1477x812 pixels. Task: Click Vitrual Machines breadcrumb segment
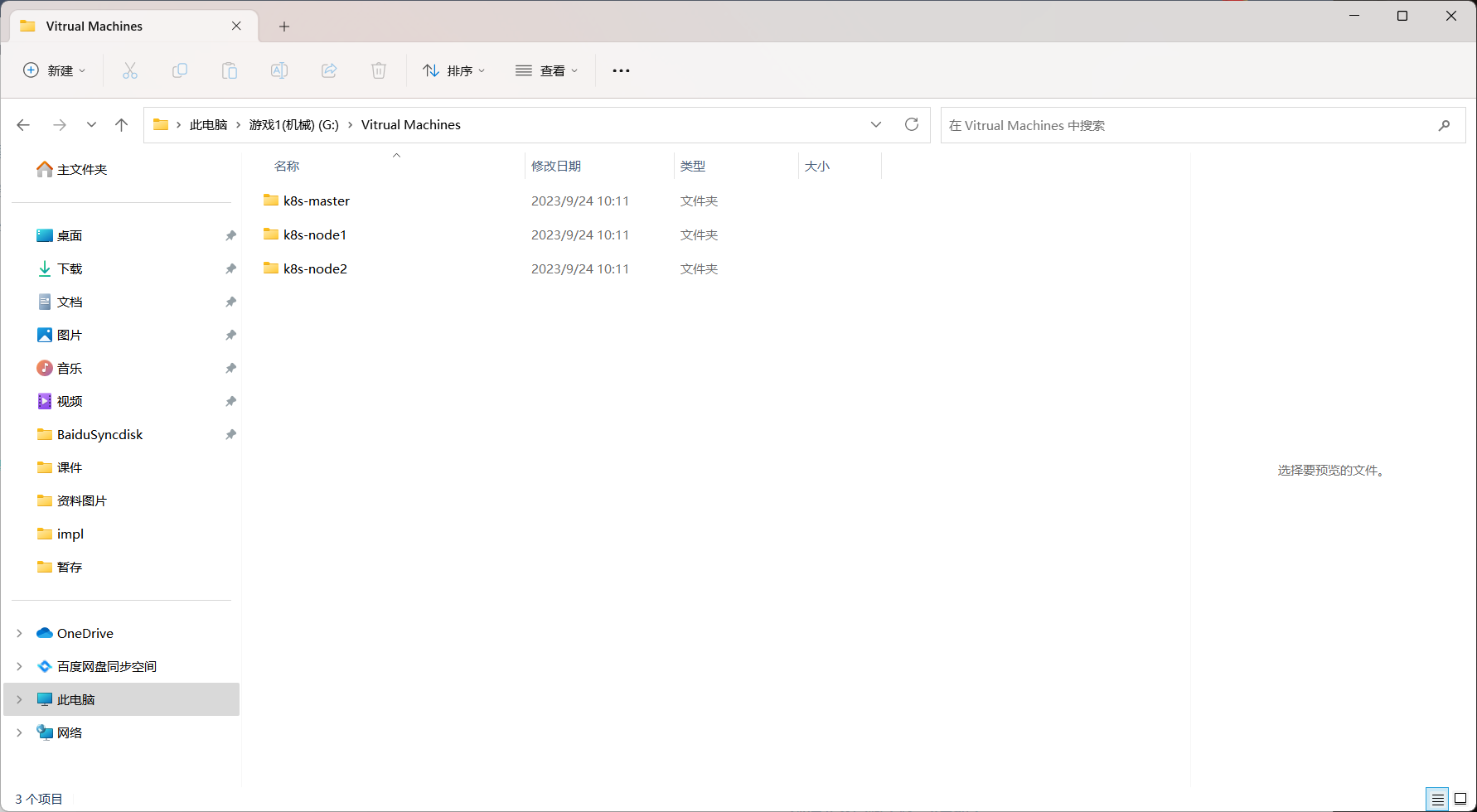click(411, 125)
